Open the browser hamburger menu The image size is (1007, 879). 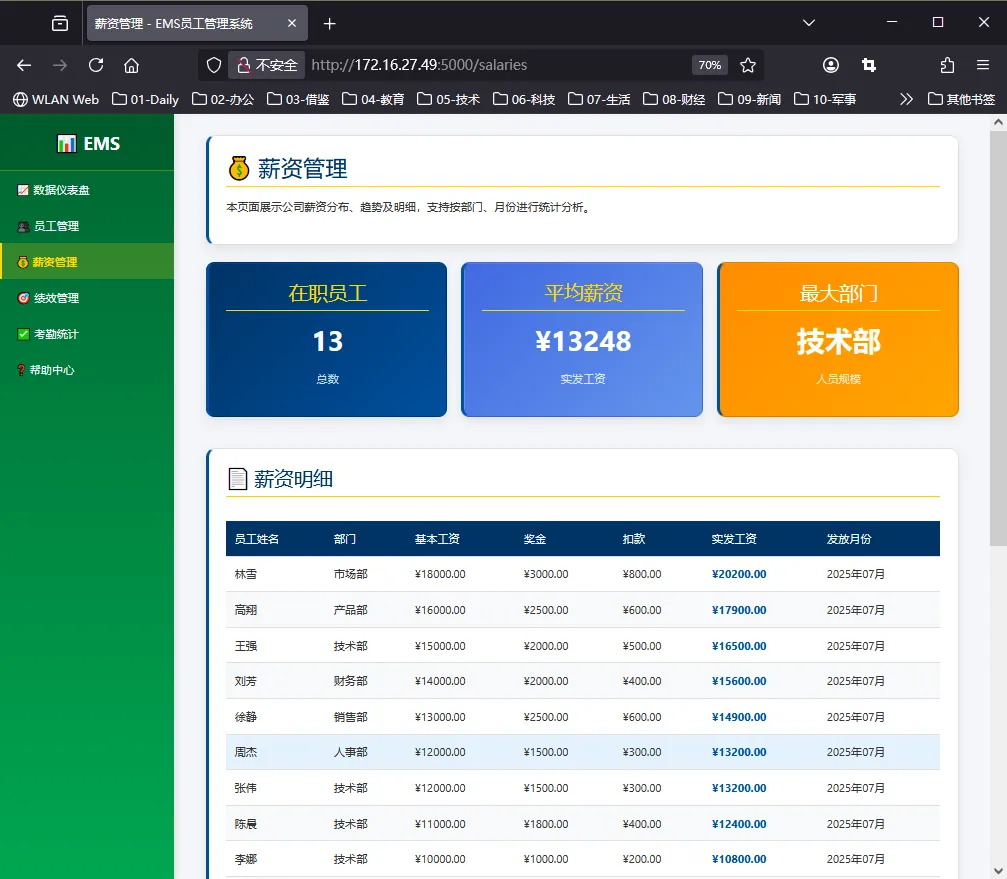click(983, 65)
